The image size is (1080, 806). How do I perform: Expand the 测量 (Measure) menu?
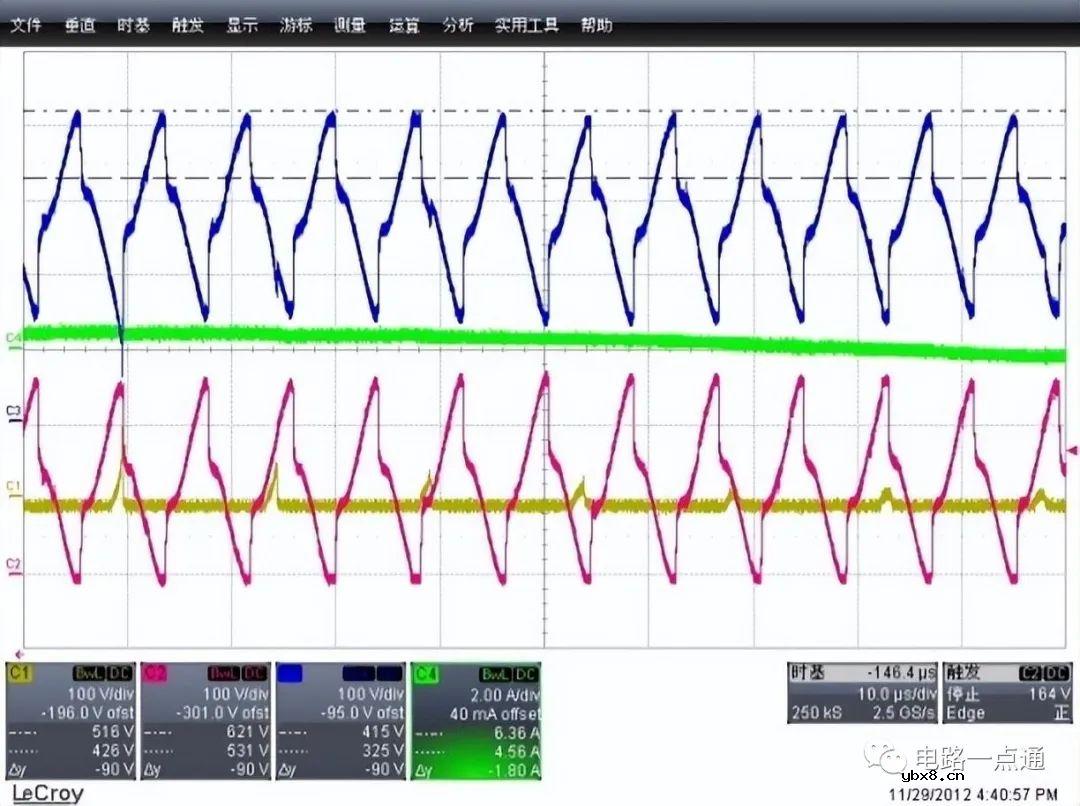coord(350,26)
